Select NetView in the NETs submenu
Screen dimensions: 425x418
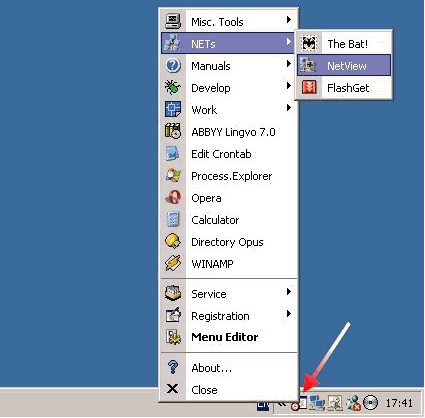tap(344, 66)
